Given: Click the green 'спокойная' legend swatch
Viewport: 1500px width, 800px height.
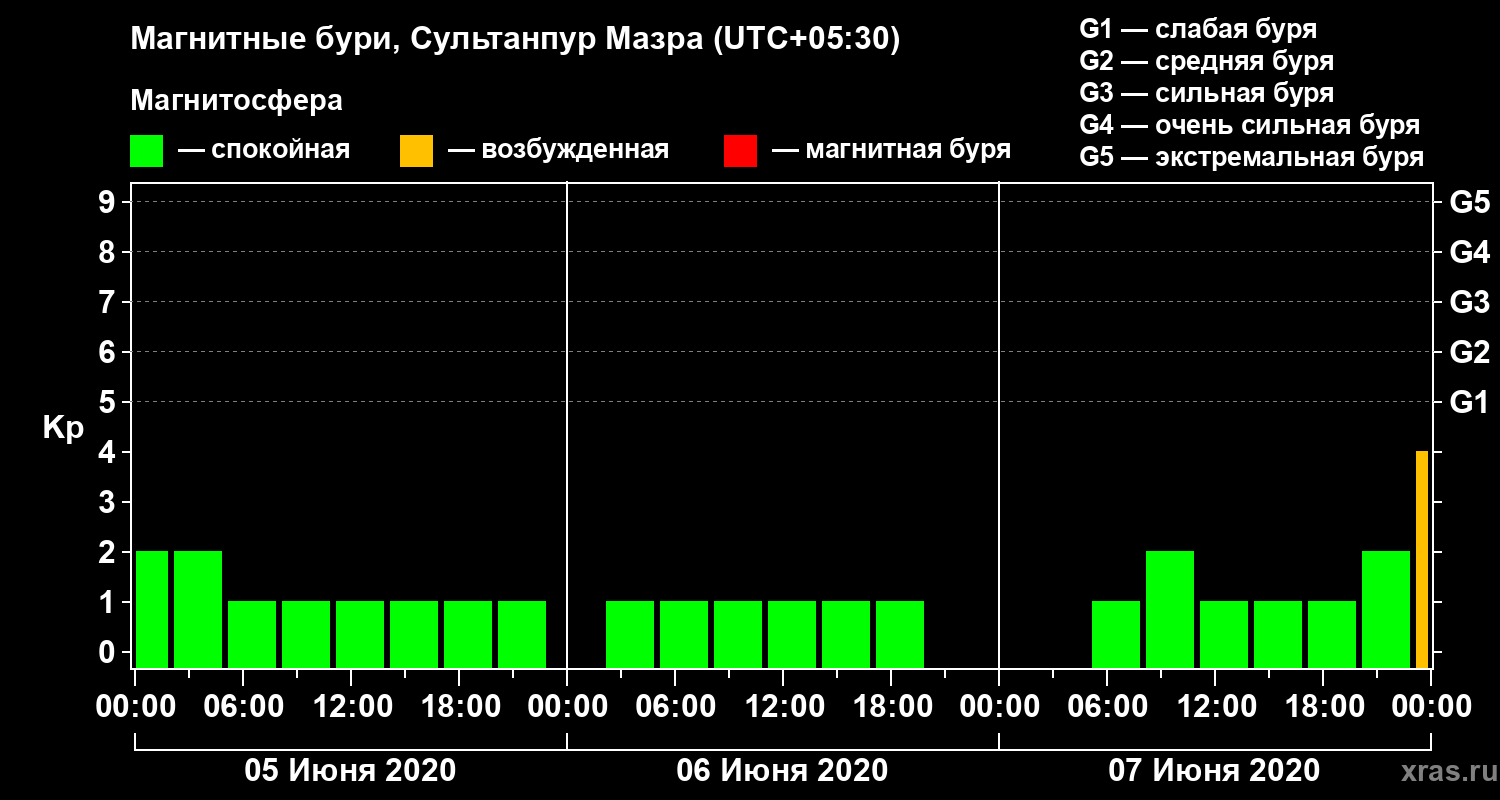Looking at the screenshot, I should 146,151.
